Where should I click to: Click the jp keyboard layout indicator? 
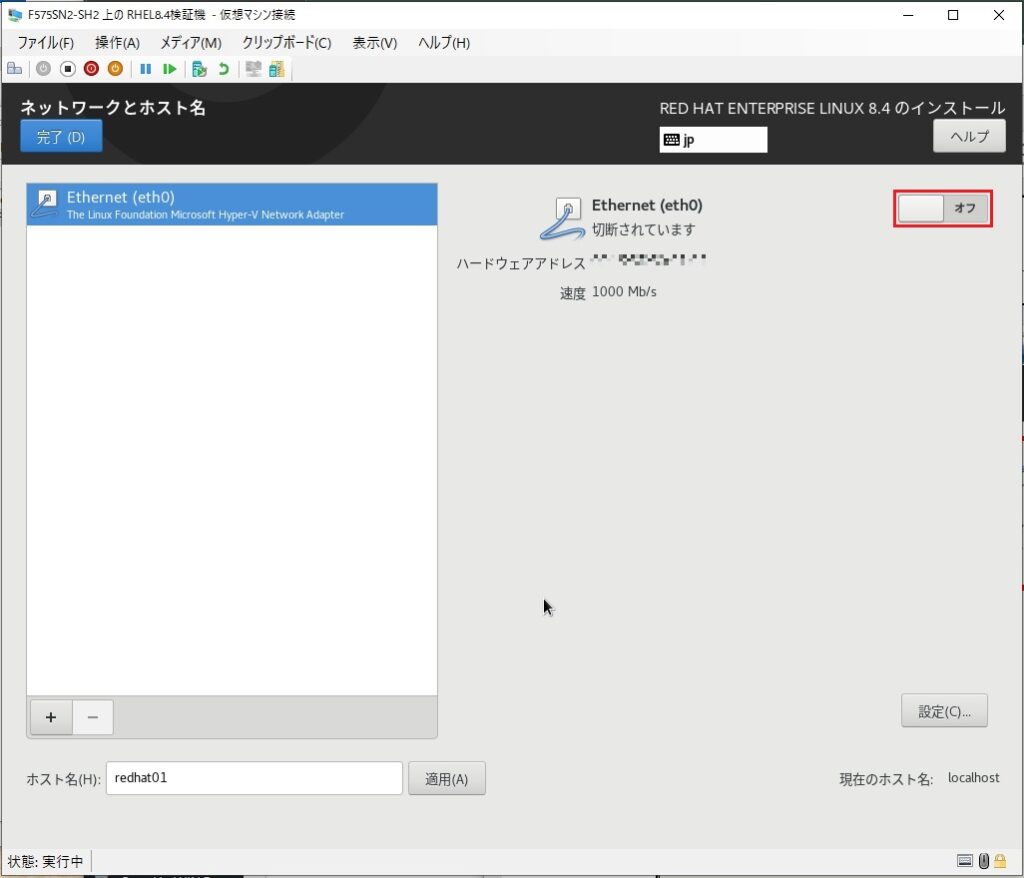[713, 139]
